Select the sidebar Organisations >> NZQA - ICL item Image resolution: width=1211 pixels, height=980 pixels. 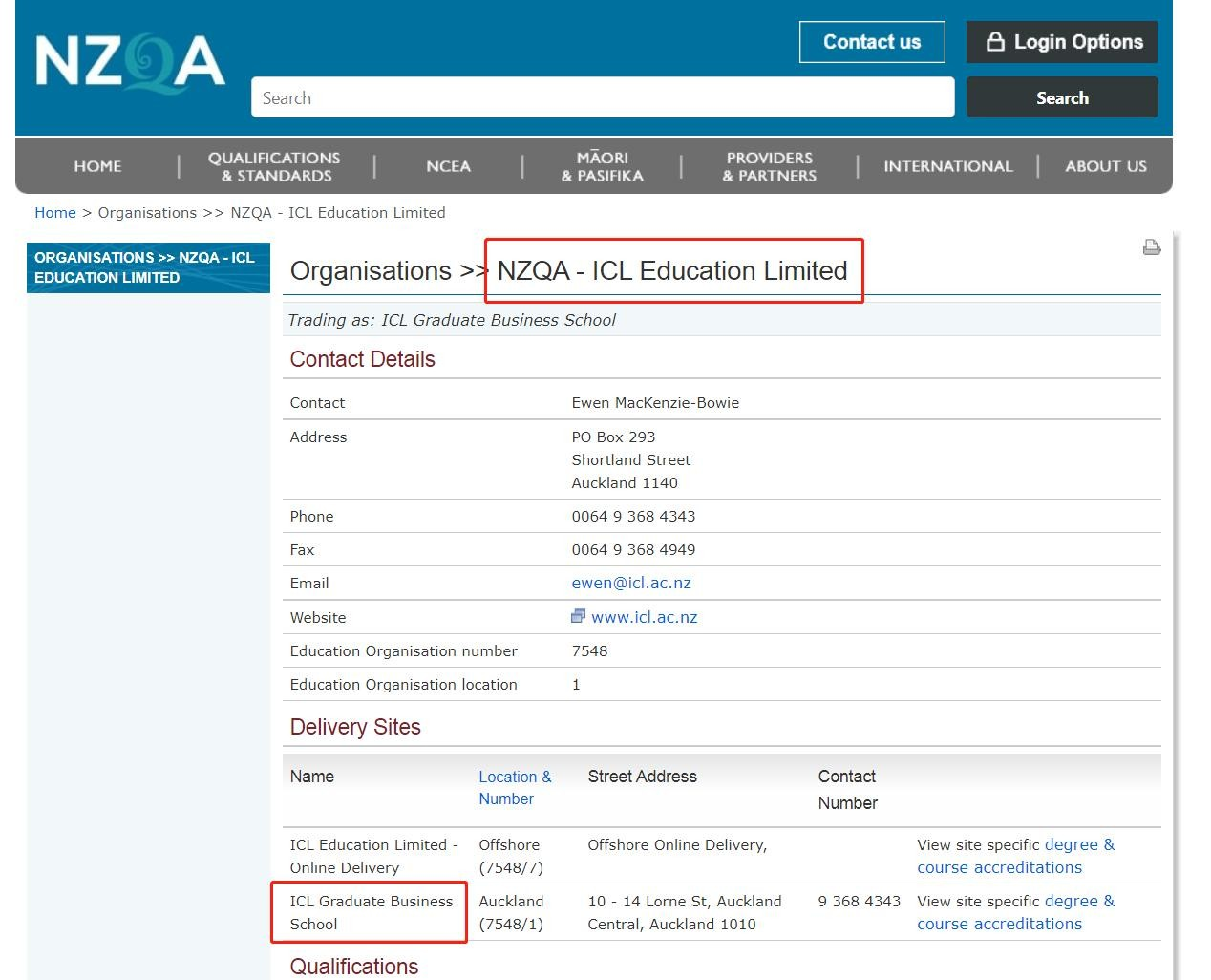click(x=148, y=267)
